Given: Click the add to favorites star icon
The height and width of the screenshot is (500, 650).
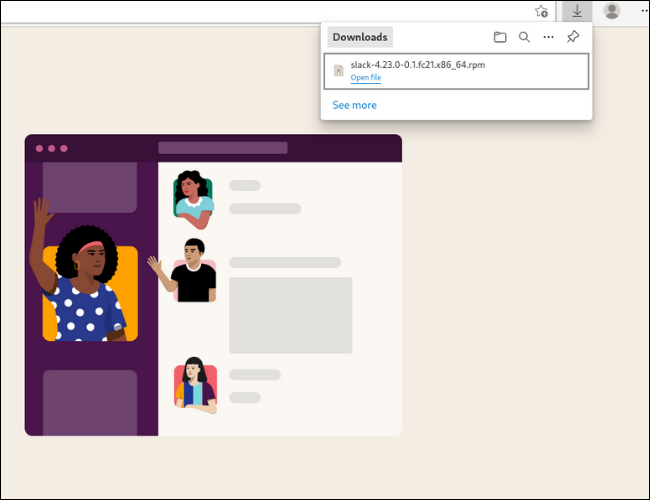Looking at the screenshot, I should pyautogui.click(x=541, y=11).
